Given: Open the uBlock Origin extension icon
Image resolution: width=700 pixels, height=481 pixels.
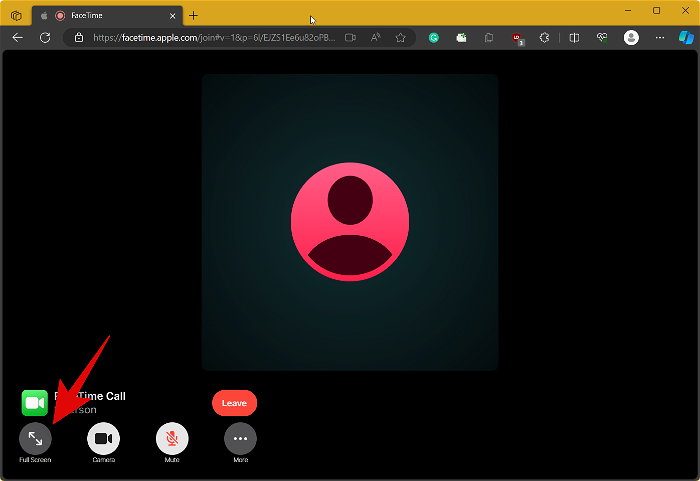Looking at the screenshot, I should pyautogui.click(x=517, y=39).
